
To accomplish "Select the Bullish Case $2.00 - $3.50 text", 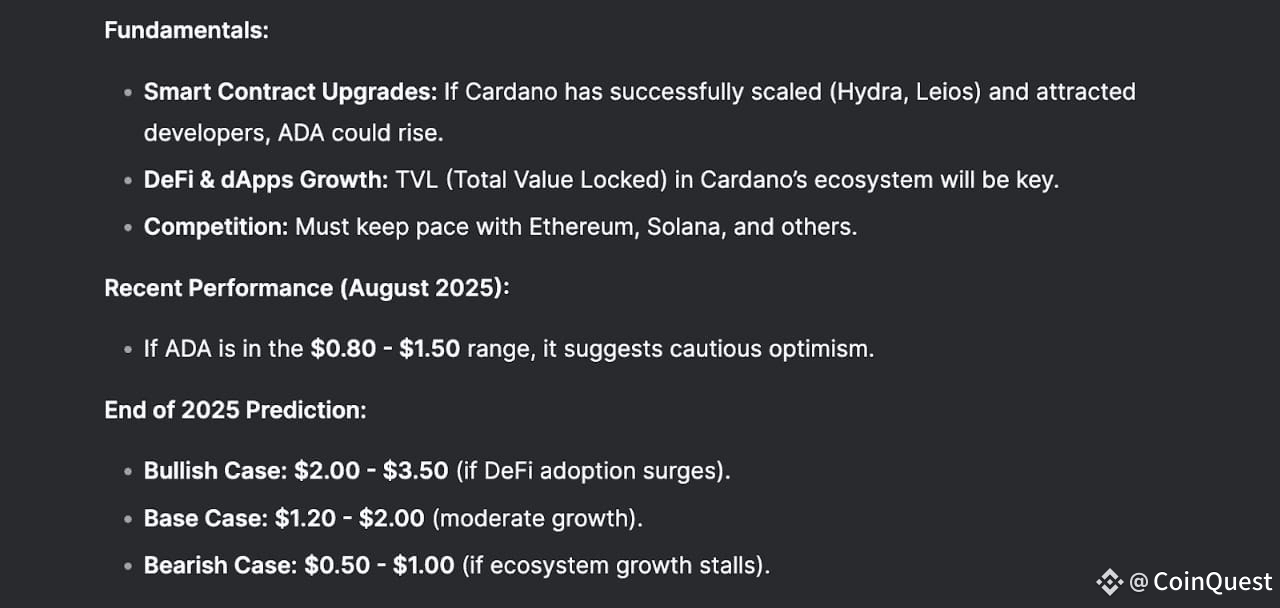I will 296,470.
